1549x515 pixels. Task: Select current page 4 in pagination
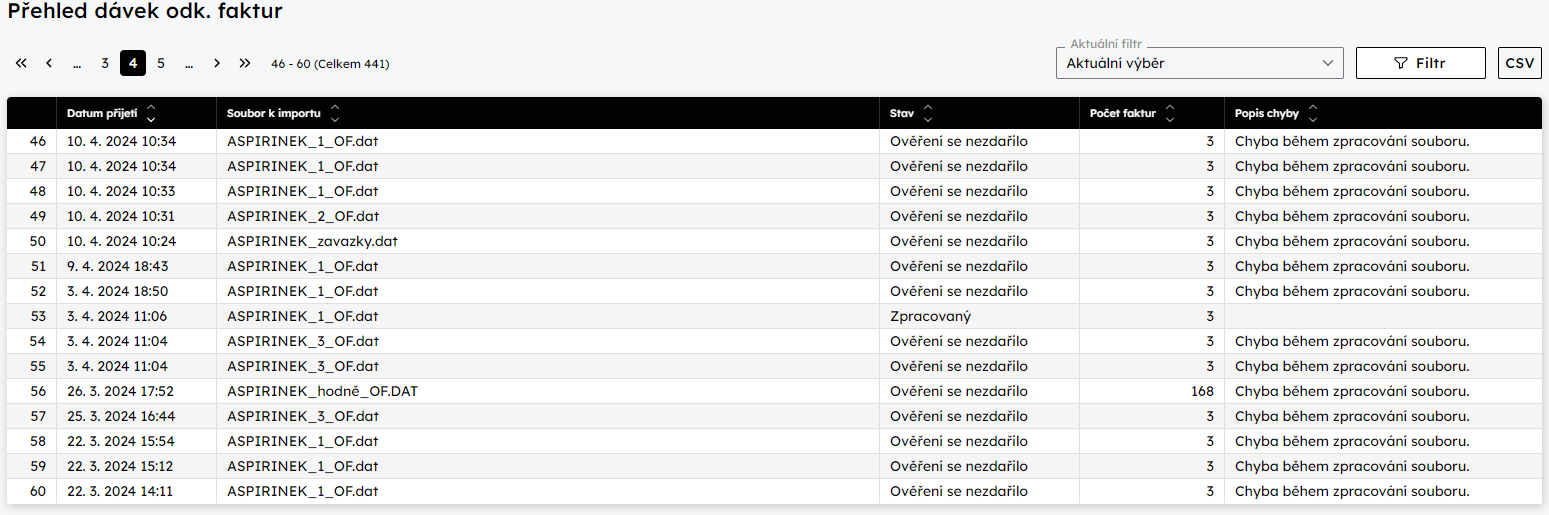pyautogui.click(x=133, y=63)
